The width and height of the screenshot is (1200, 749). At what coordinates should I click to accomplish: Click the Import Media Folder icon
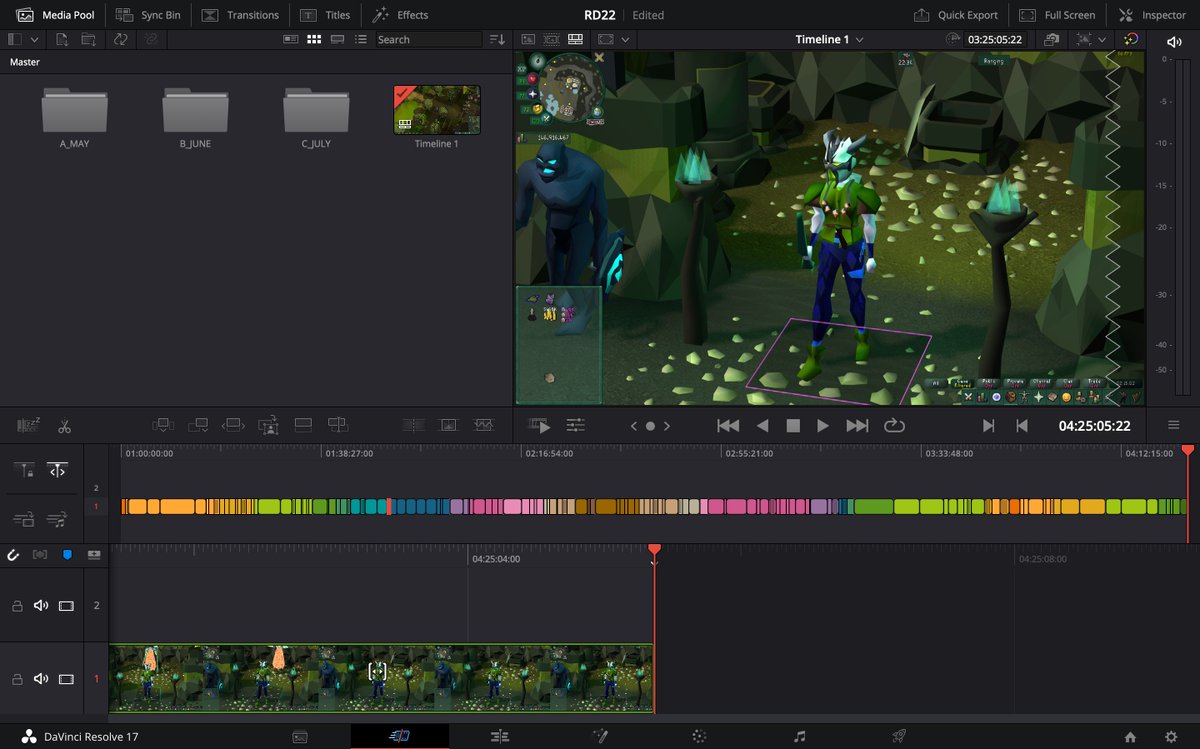coord(89,39)
